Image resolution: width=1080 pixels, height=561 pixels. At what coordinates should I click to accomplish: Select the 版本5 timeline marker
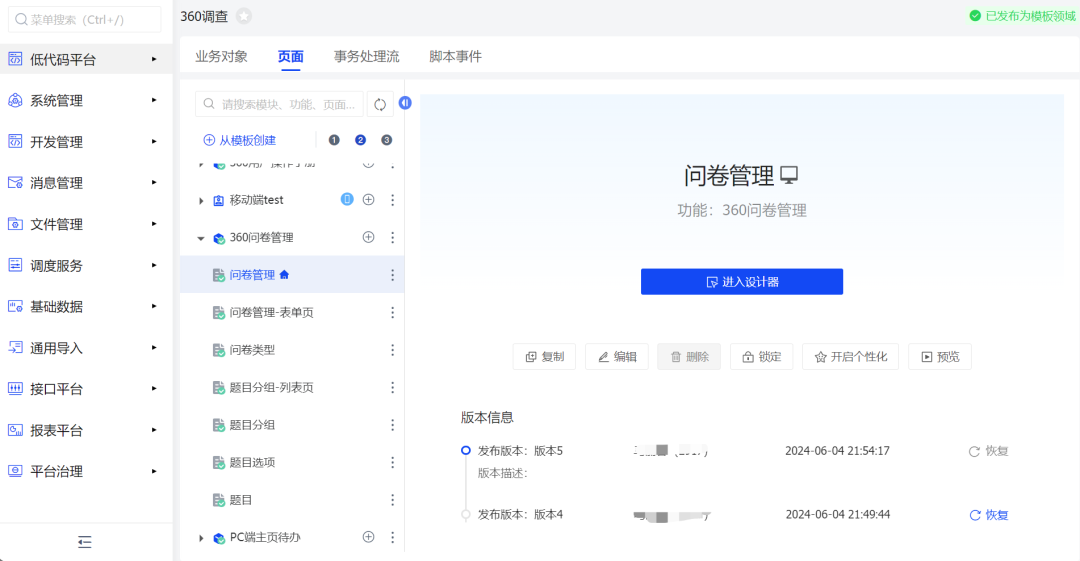(466, 451)
